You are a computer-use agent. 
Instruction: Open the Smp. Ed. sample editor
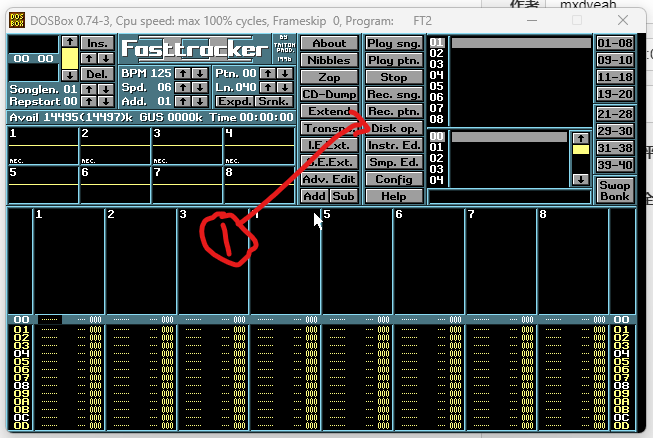[x=394, y=162]
